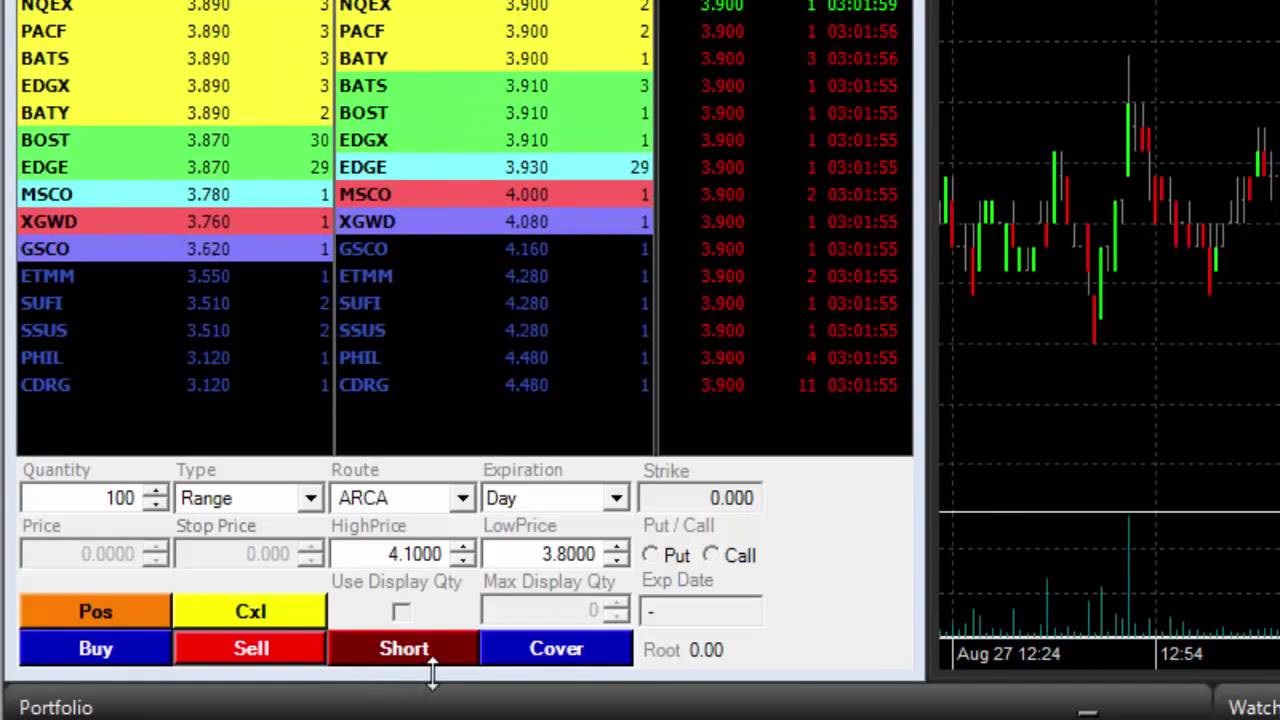Click the 12:54 chart time label
This screenshot has height=720, width=1280.
point(1181,654)
